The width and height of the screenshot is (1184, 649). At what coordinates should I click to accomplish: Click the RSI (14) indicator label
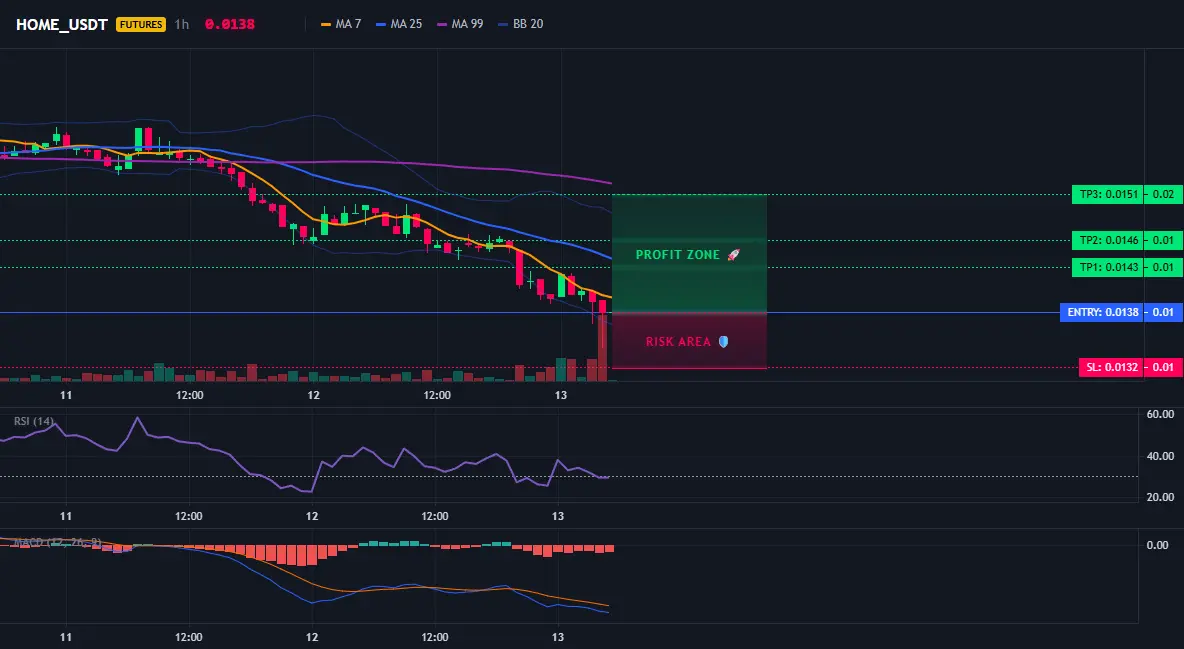click(34, 421)
